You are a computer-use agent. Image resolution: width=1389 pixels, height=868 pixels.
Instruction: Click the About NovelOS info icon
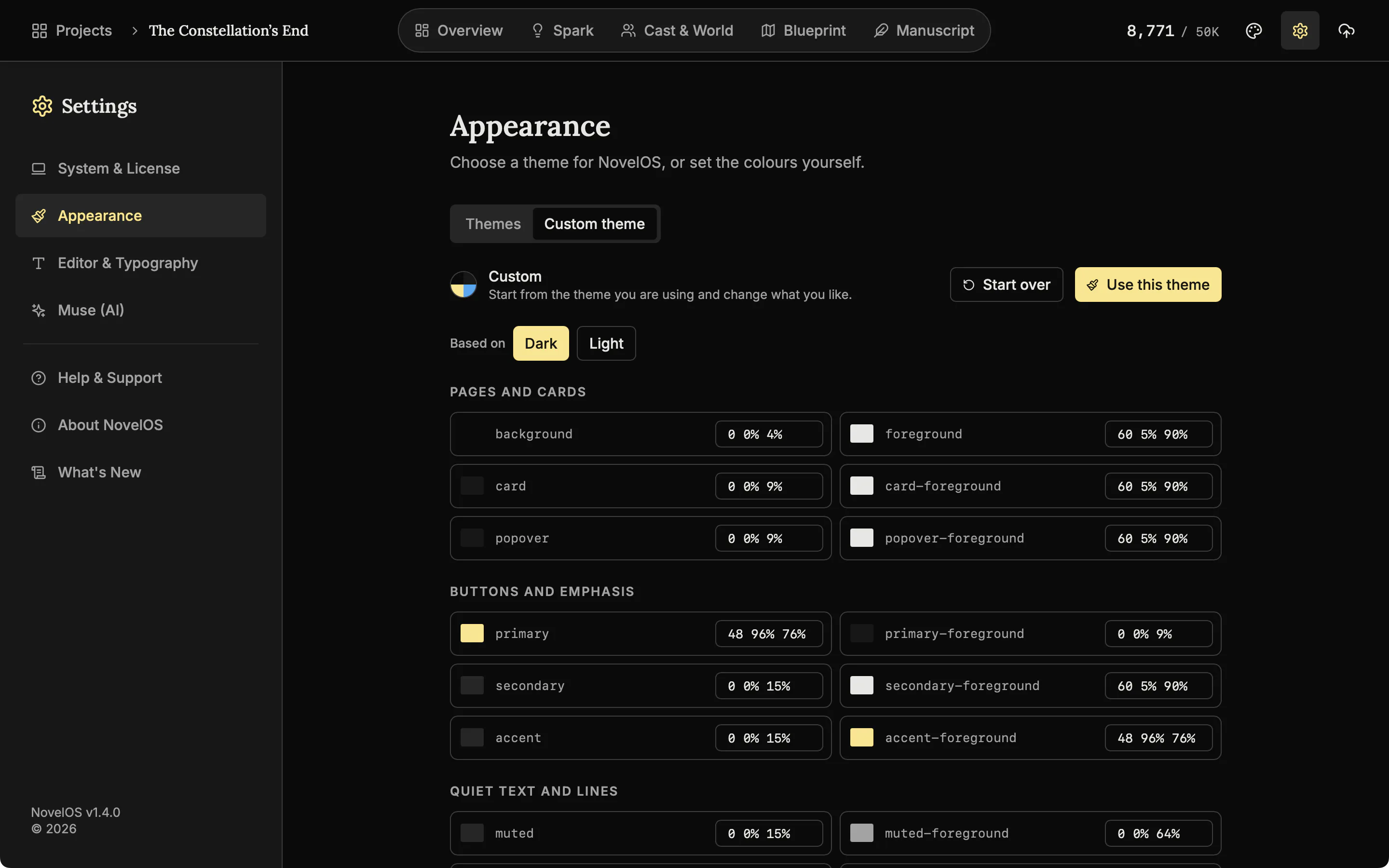coord(39,425)
